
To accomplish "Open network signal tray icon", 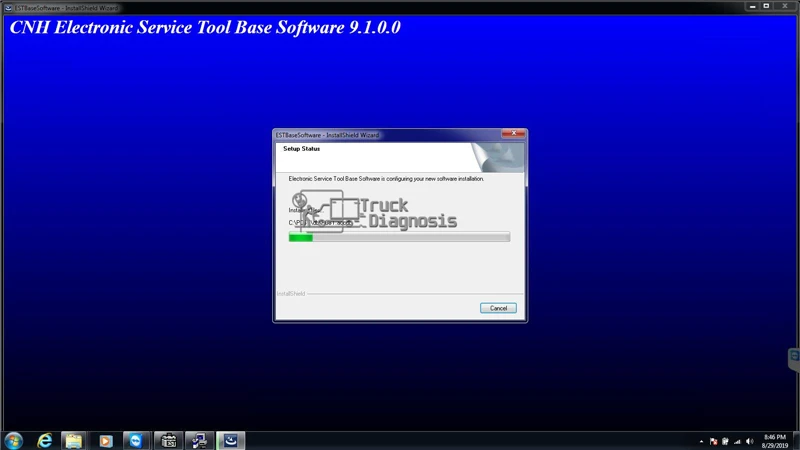I will pos(737,442).
